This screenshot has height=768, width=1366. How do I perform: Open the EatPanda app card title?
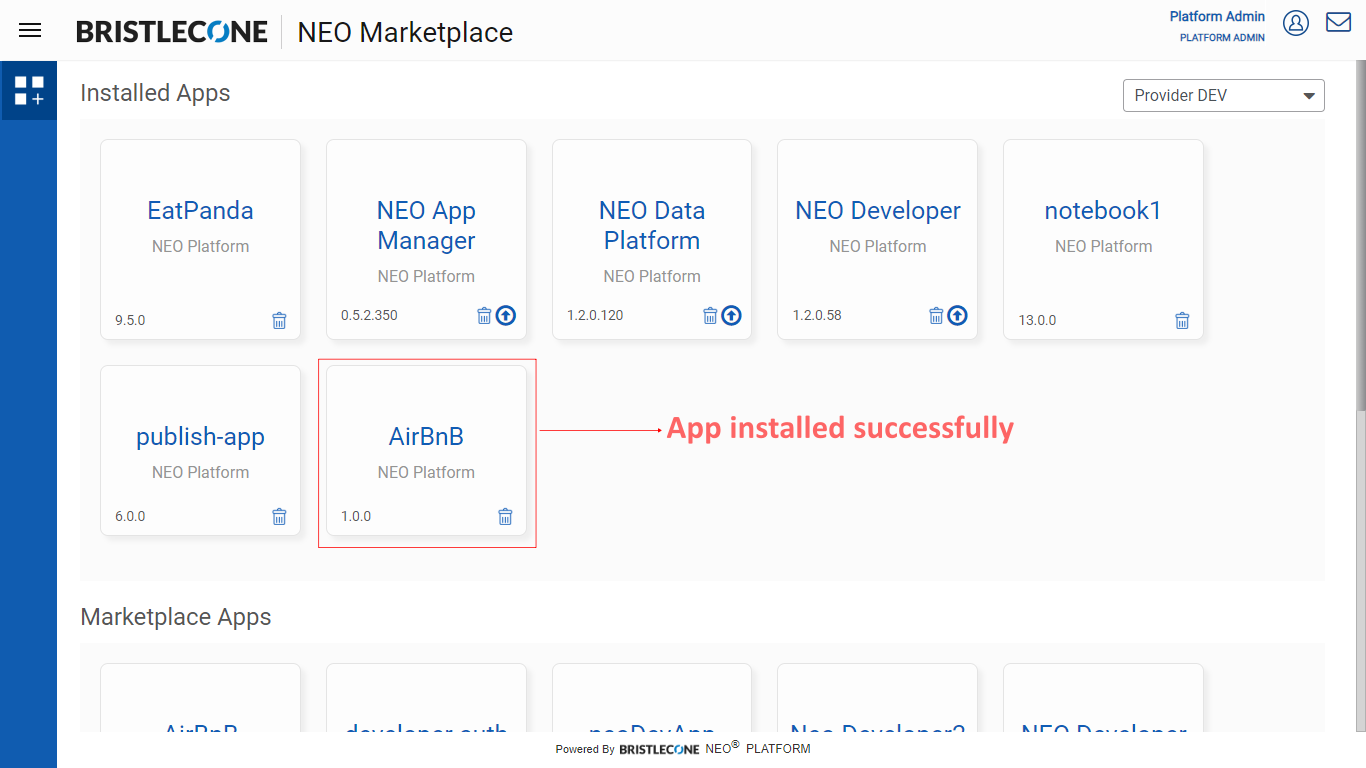200,210
